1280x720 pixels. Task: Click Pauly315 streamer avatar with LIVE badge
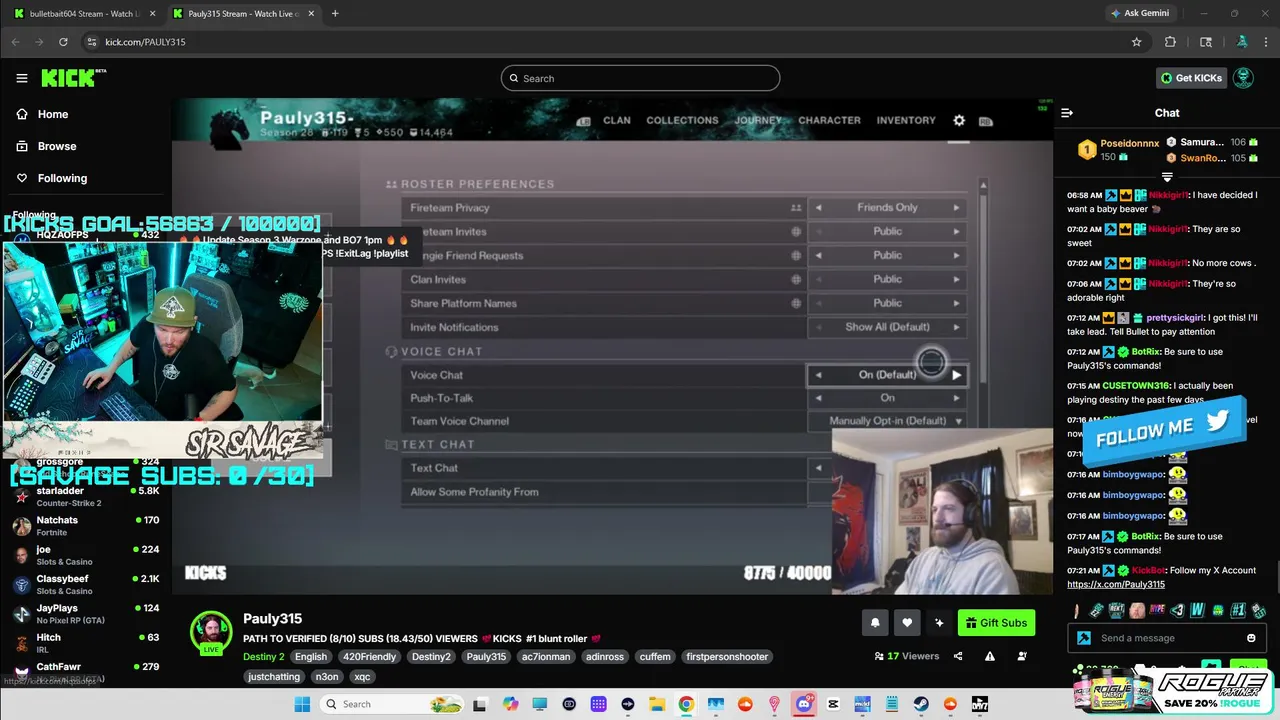[211, 632]
